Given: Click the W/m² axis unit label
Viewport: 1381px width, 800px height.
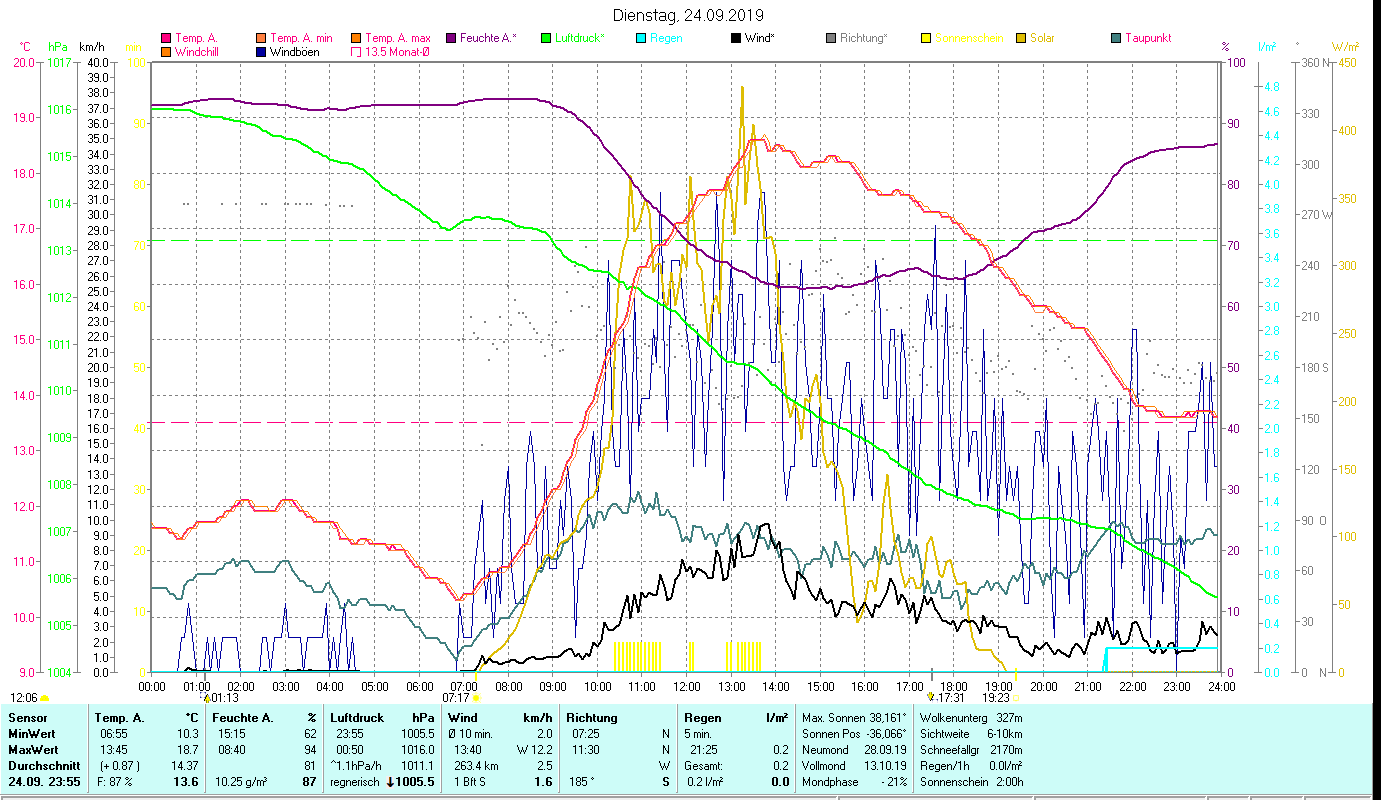Looking at the screenshot, I should tap(1345, 46).
